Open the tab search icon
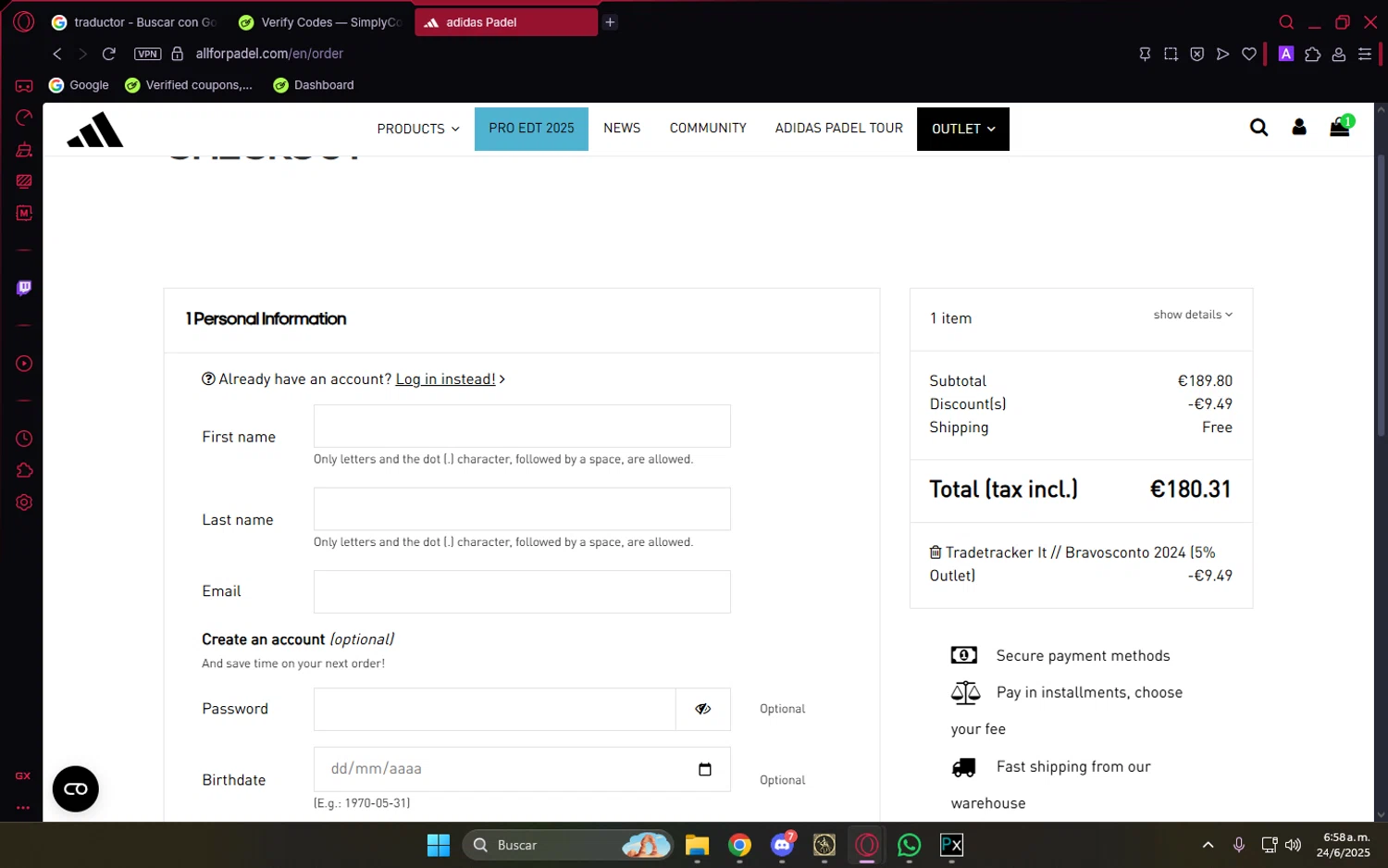Viewport: 1388px width, 868px height. click(1286, 22)
